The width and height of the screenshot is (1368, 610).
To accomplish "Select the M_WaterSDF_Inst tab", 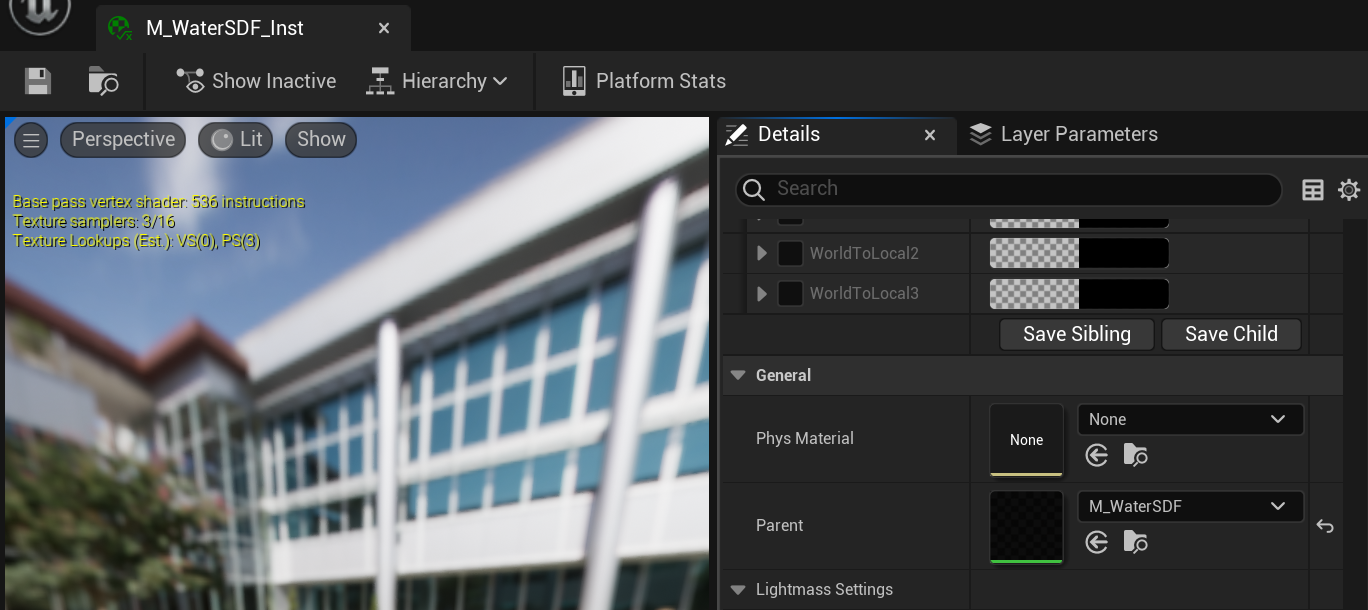I will click(225, 28).
